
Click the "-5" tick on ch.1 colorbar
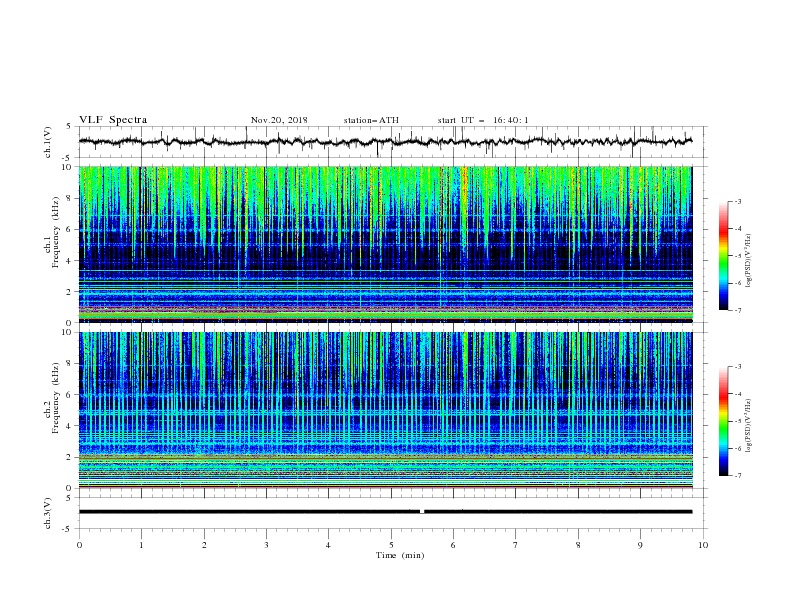738,256
